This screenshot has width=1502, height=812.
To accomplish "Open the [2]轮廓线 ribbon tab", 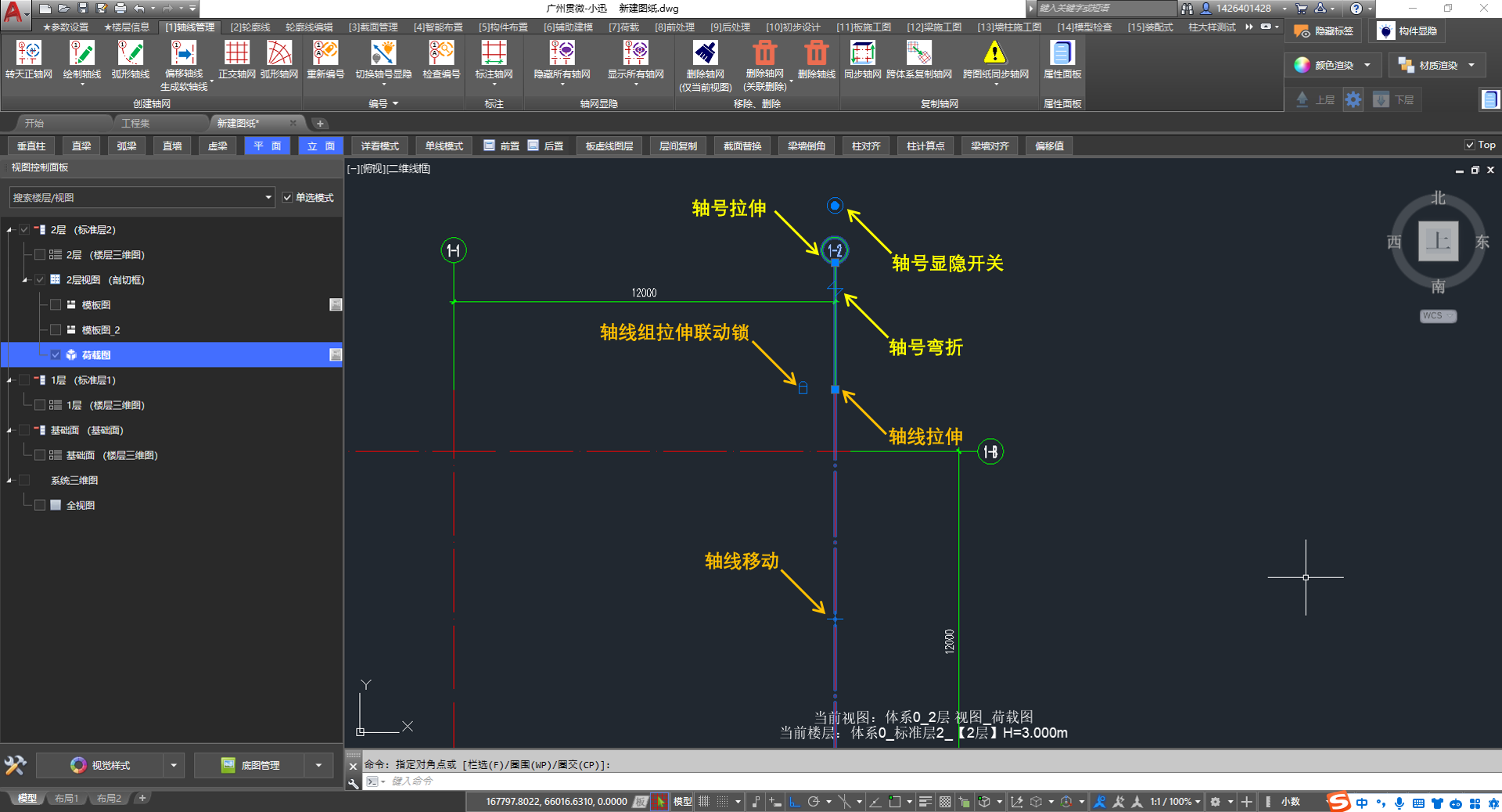I will click(250, 27).
